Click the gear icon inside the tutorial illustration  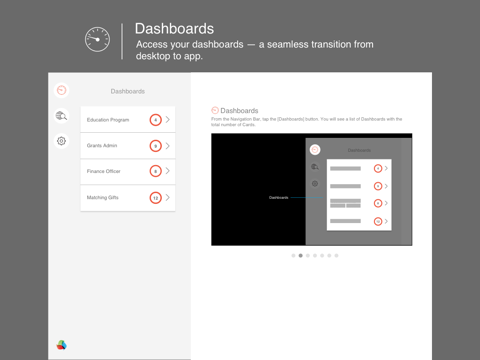click(315, 184)
